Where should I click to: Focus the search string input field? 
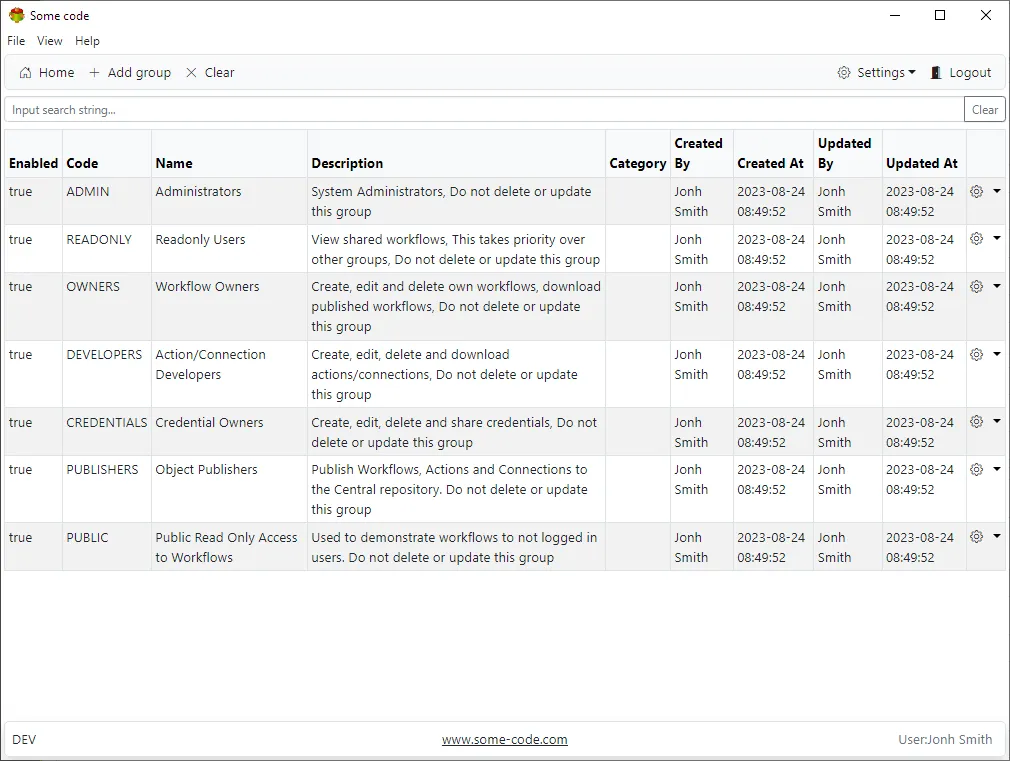click(x=484, y=110)
